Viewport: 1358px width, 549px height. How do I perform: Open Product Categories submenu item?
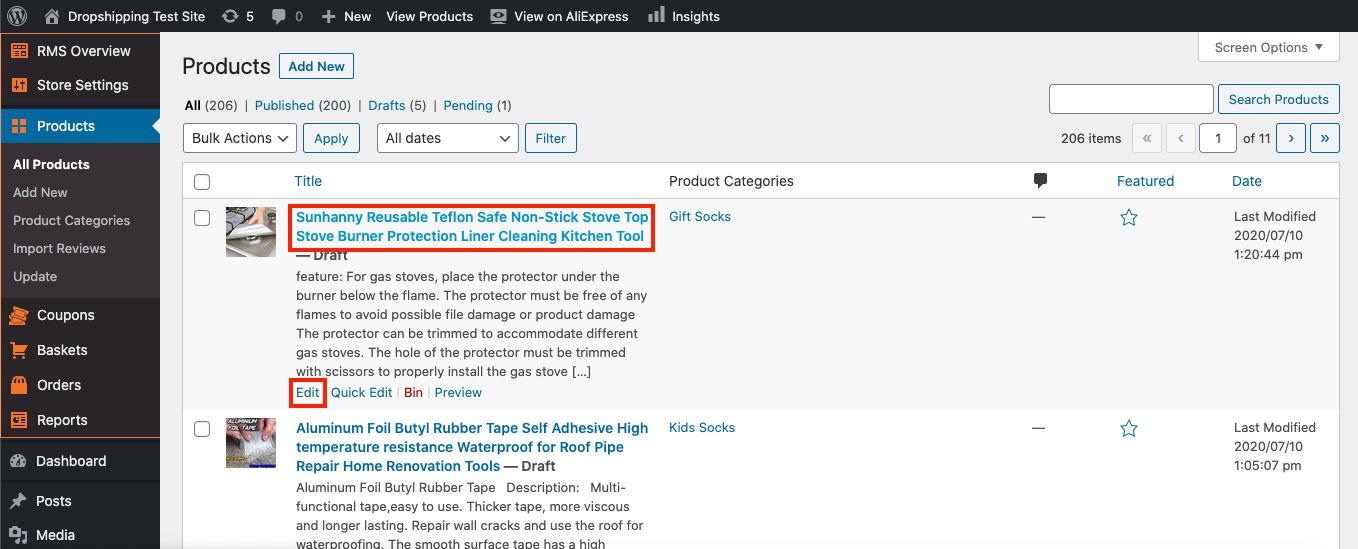pyautogui.click(x=71, y=220)
